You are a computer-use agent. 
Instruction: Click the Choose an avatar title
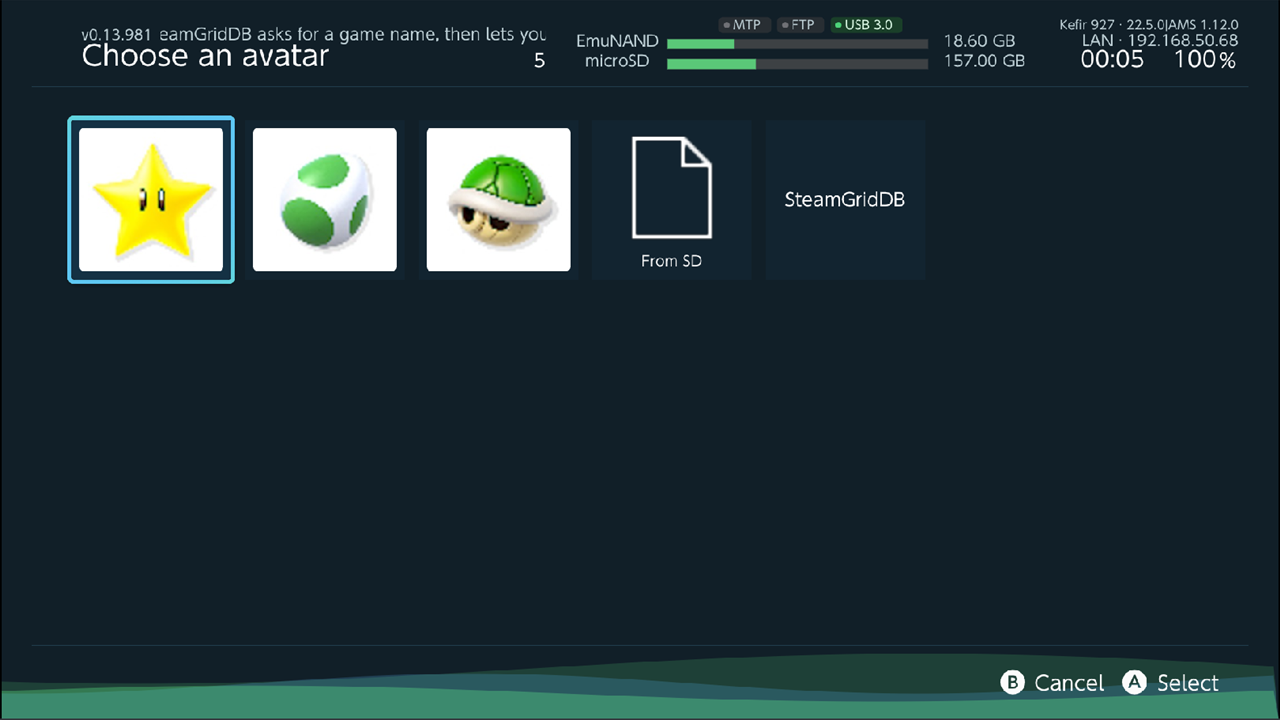pos(205,56)
